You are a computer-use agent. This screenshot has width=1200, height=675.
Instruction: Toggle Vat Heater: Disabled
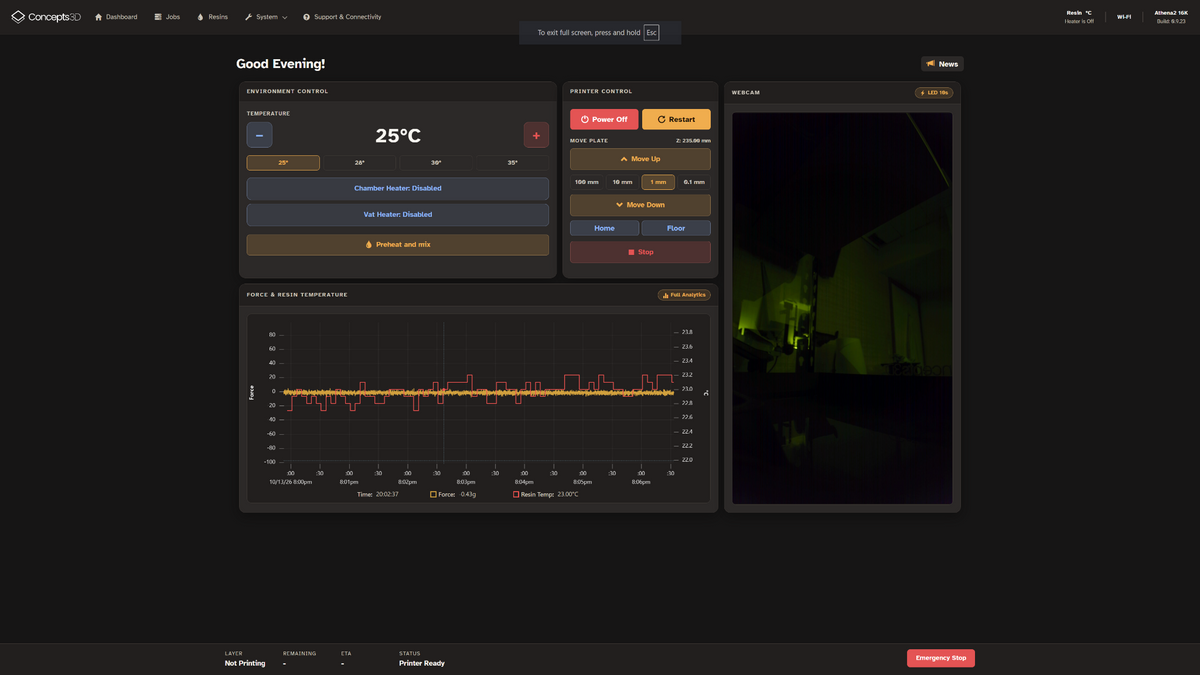[398, 214]
